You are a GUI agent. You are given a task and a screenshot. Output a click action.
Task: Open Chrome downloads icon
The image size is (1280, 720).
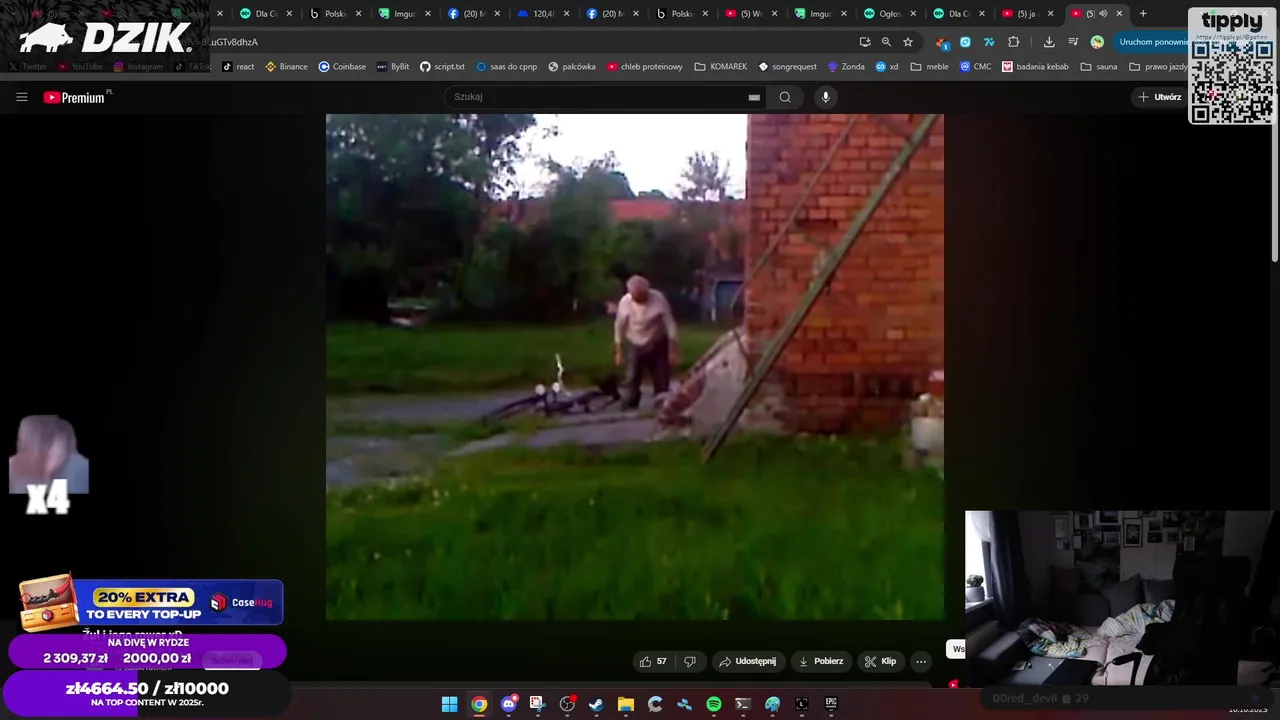coord(1049,42)
